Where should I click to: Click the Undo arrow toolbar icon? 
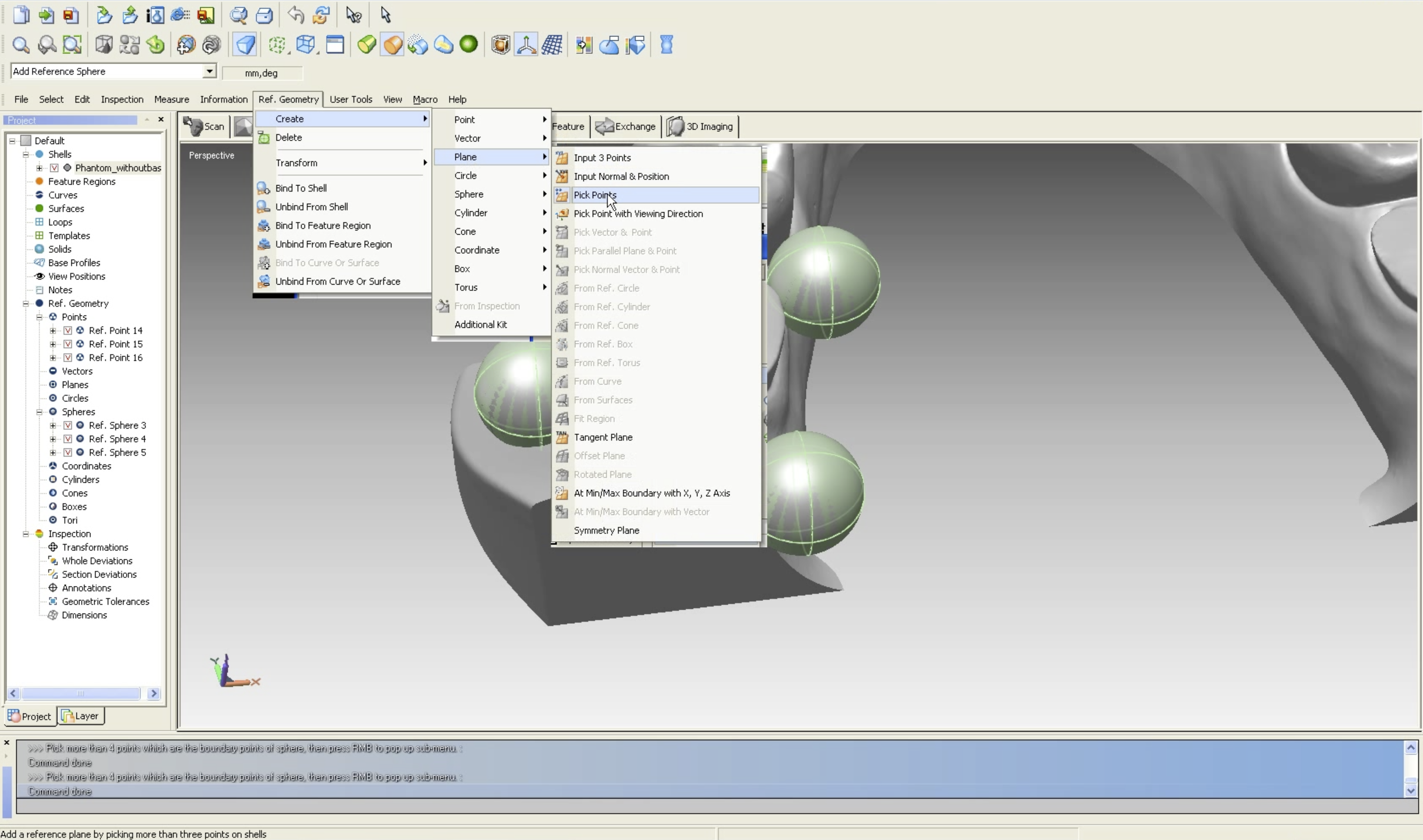pyautogui.click(x=296, y=15)
